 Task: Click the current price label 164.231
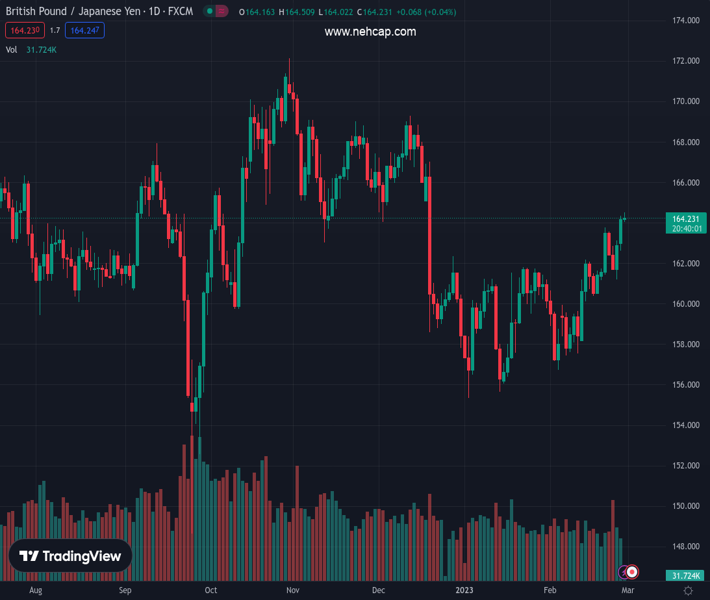pos(685,219)
